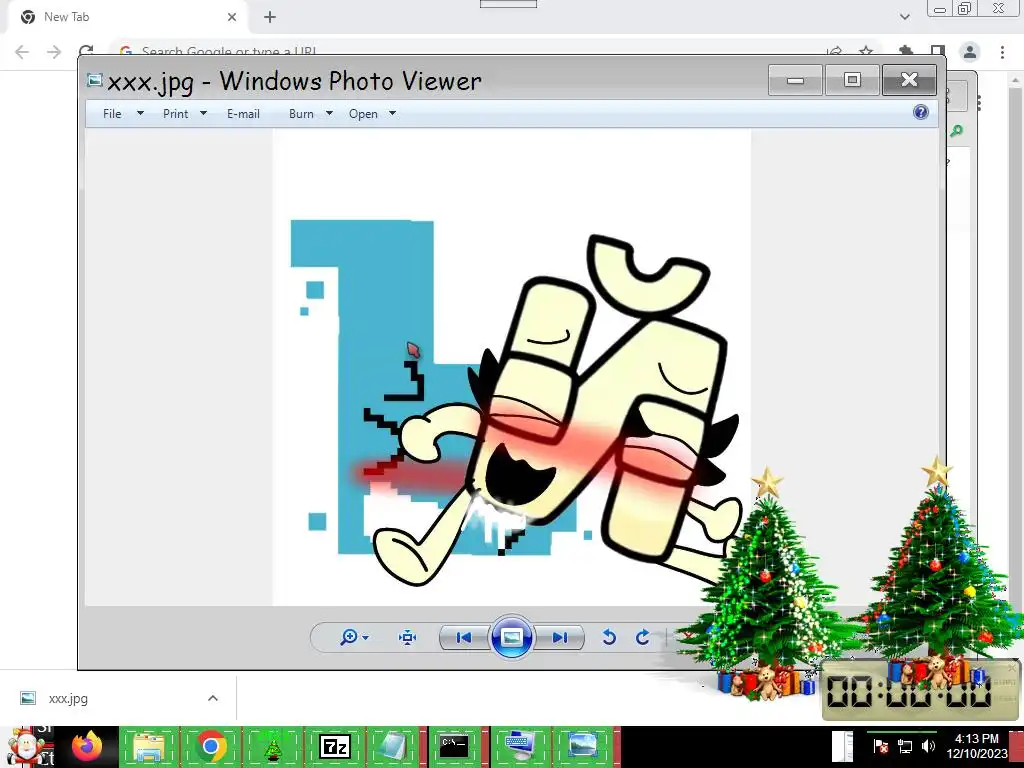1024x768 pixels.
Task: Open Chrome profile avatar
Action: [970, 52]
